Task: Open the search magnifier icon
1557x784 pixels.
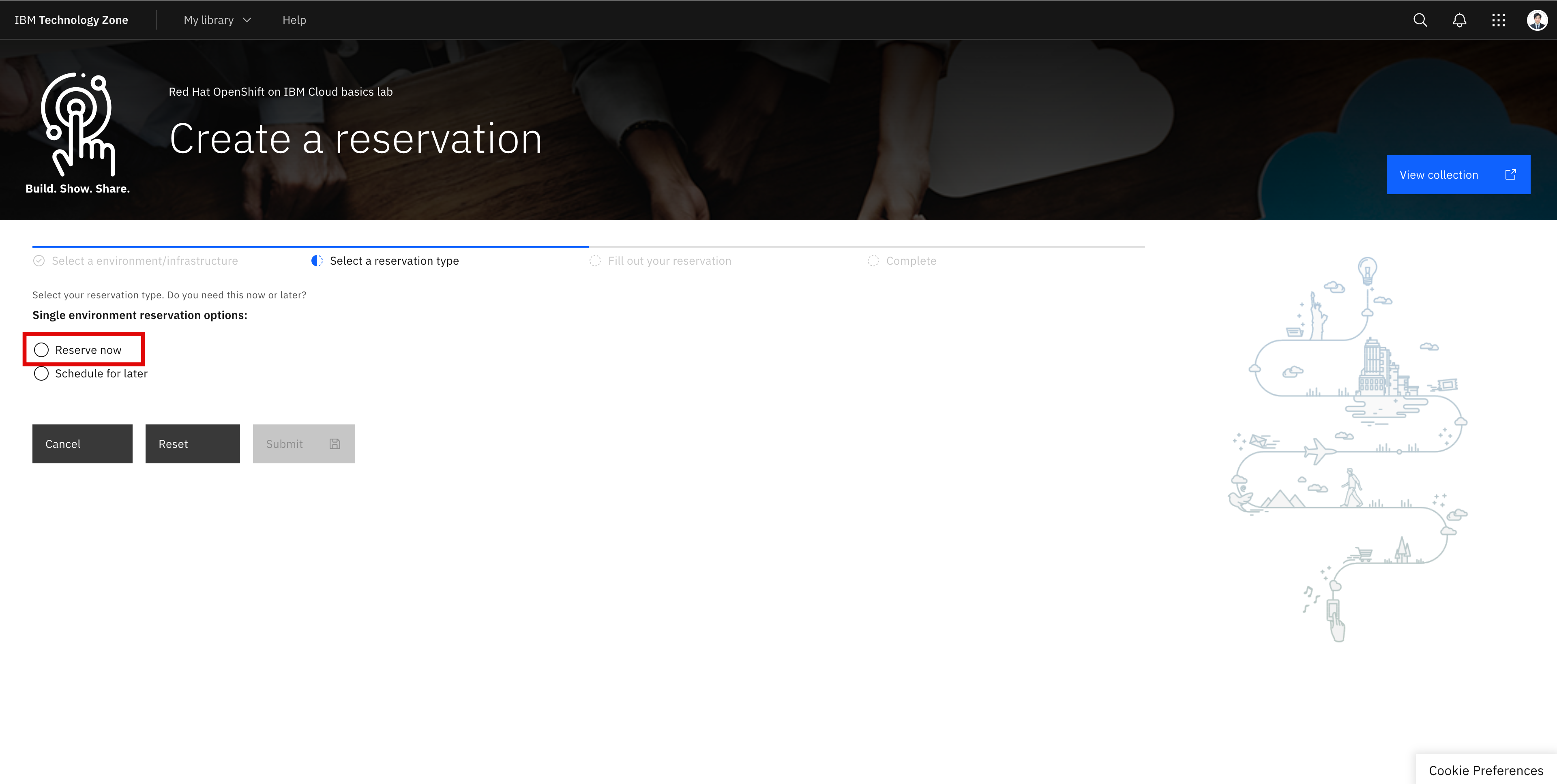Action: (x=1420, y=20)
